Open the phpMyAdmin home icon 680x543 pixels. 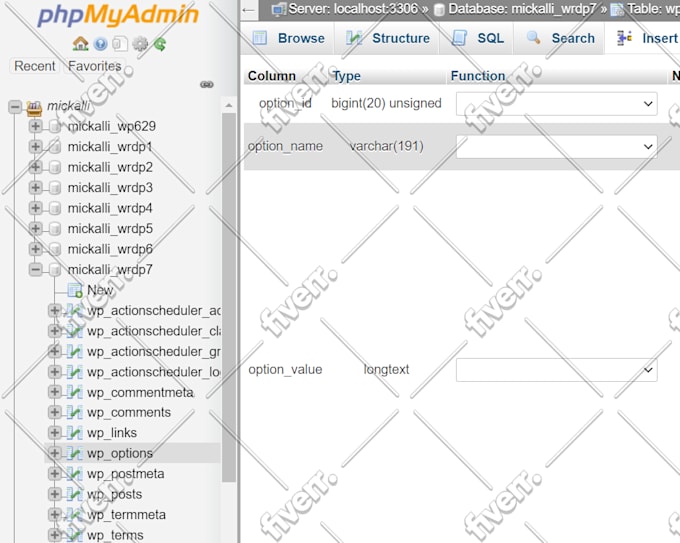(80, 44)
